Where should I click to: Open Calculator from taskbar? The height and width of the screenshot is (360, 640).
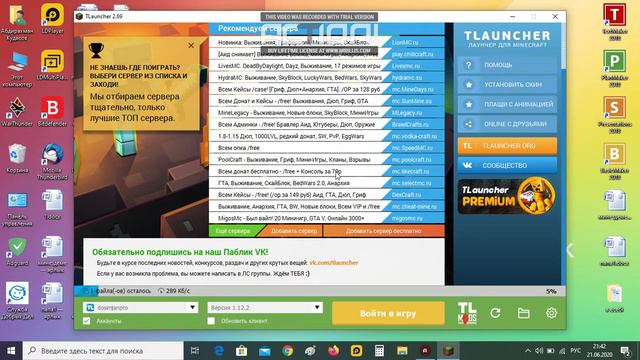coord(379,351)
